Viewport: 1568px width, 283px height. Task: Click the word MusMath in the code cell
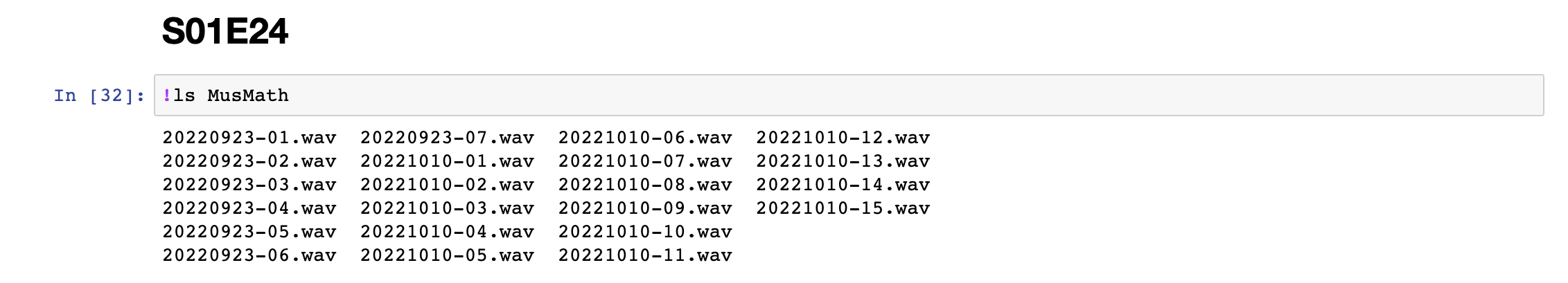pyautogui.click(x=248, y=95)
